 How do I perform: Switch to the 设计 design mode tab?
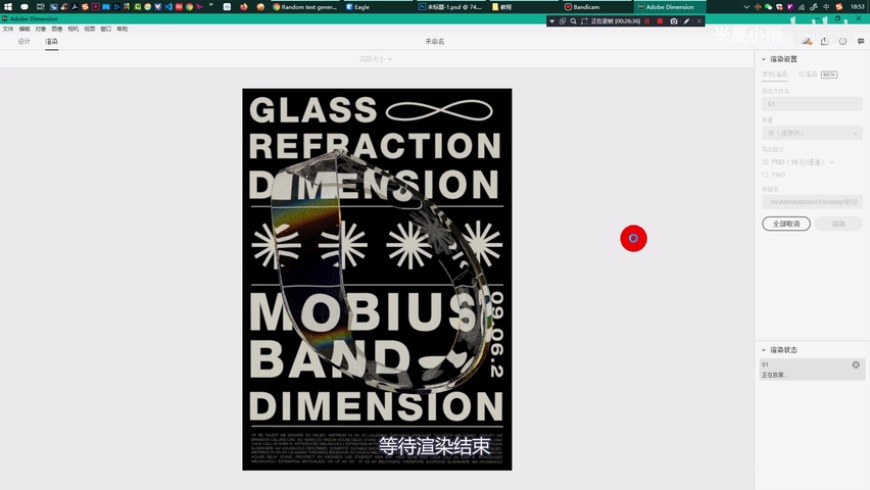click(x=24, y=42)
